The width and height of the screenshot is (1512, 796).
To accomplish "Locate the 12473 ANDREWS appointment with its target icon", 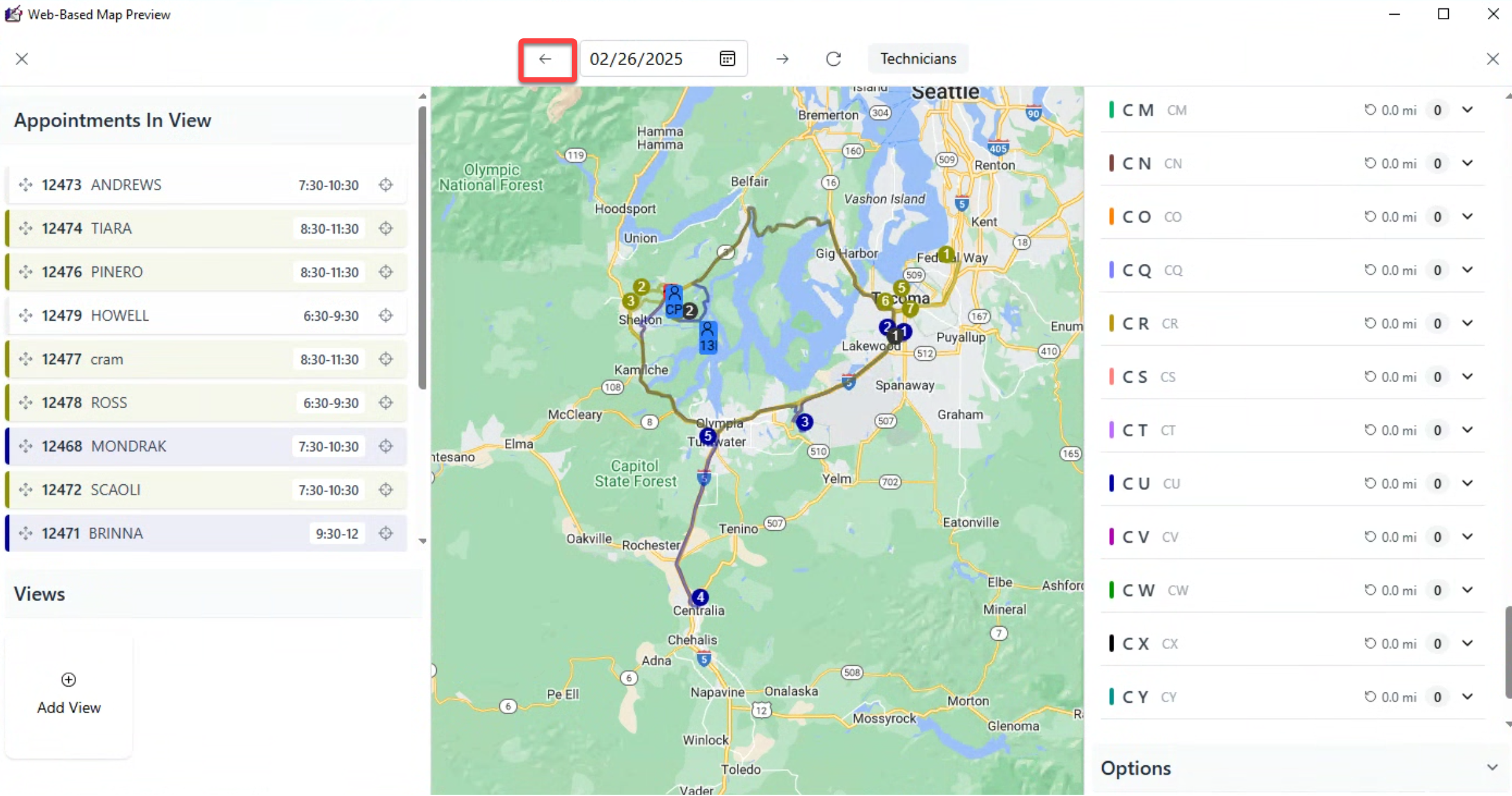I will tap(386, 185).
